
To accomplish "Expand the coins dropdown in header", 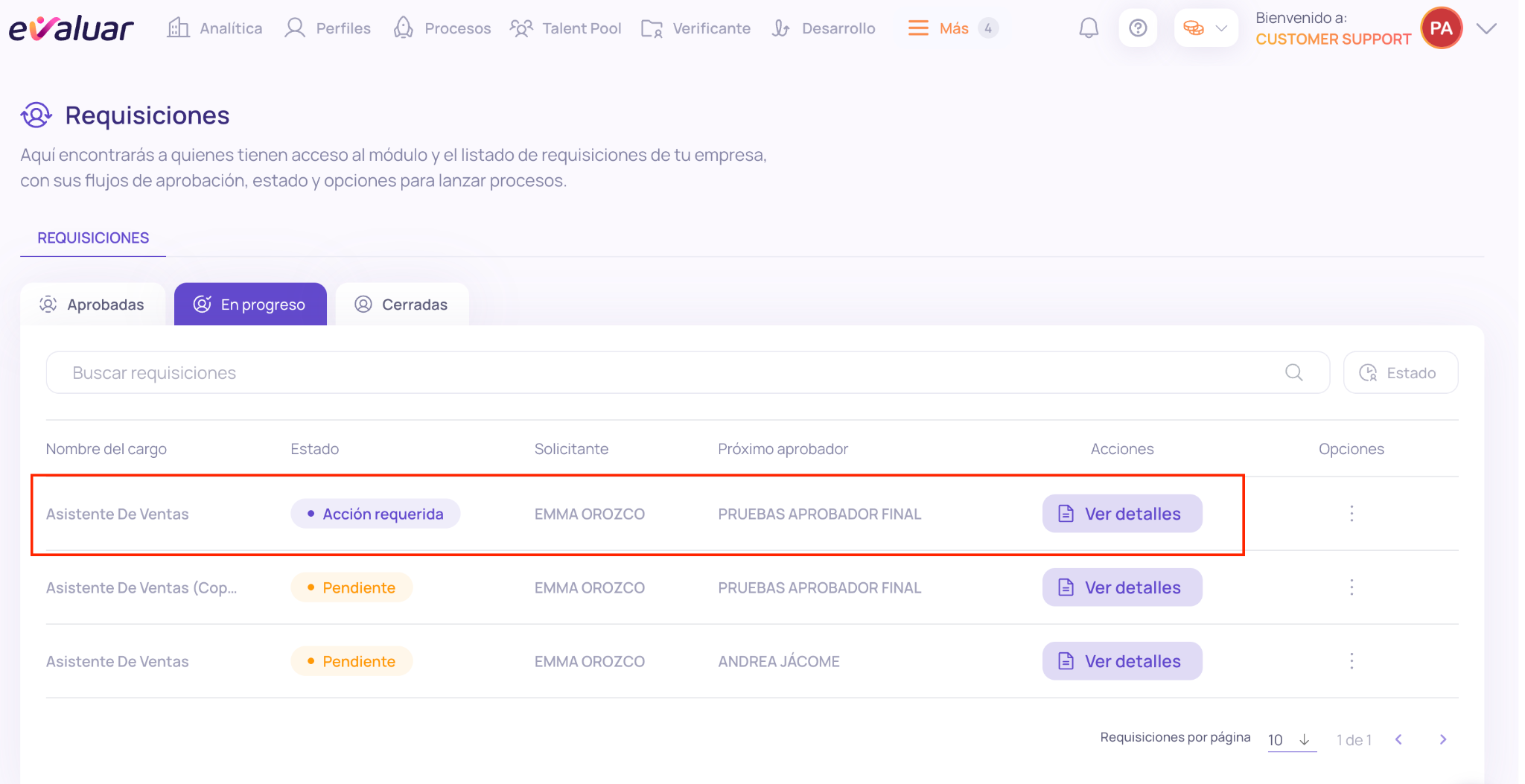I will [x=1206, y=28].
